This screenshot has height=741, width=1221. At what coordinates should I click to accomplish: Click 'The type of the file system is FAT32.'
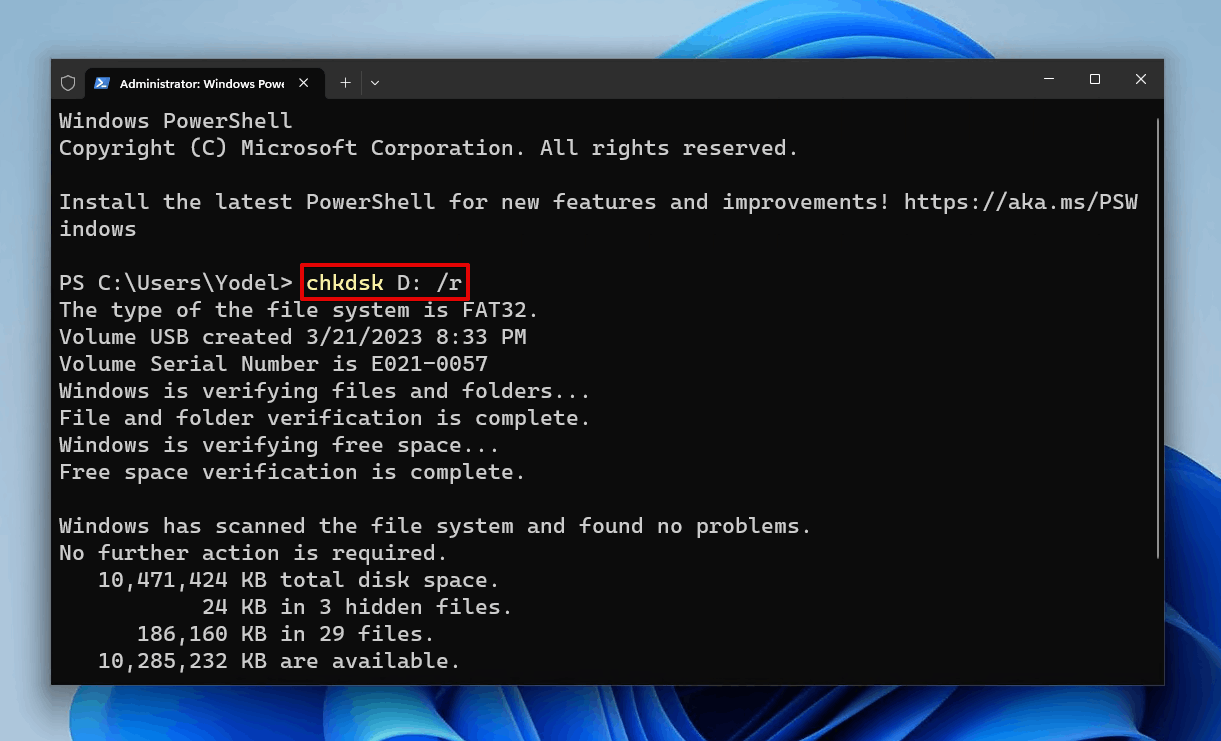coord(299,310)
